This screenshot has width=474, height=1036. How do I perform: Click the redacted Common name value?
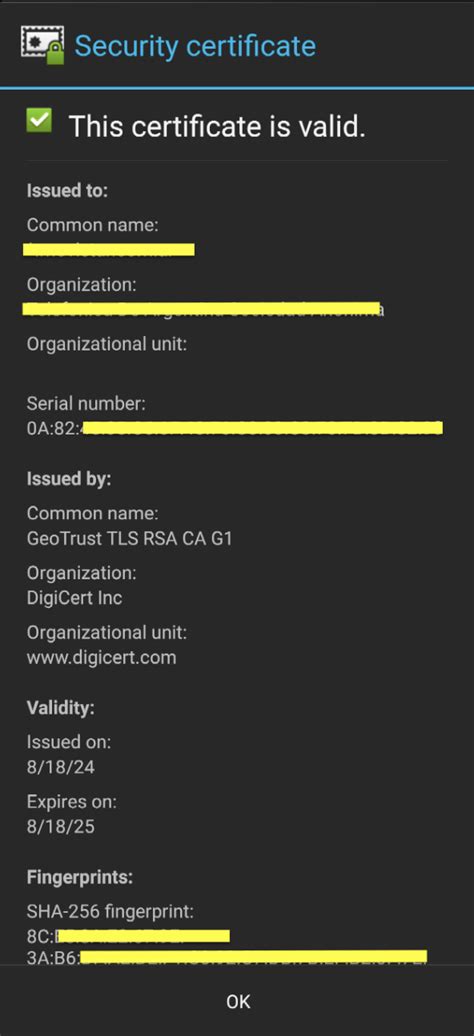tap(109, 249)
